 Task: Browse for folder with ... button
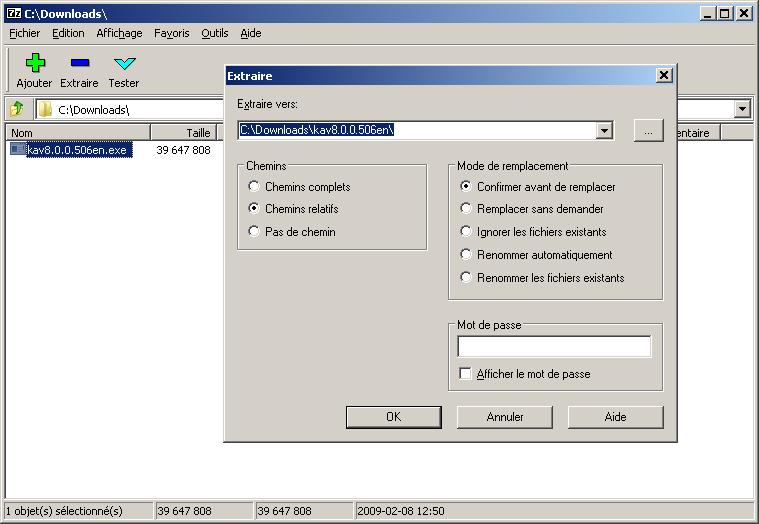coord(648,131)
